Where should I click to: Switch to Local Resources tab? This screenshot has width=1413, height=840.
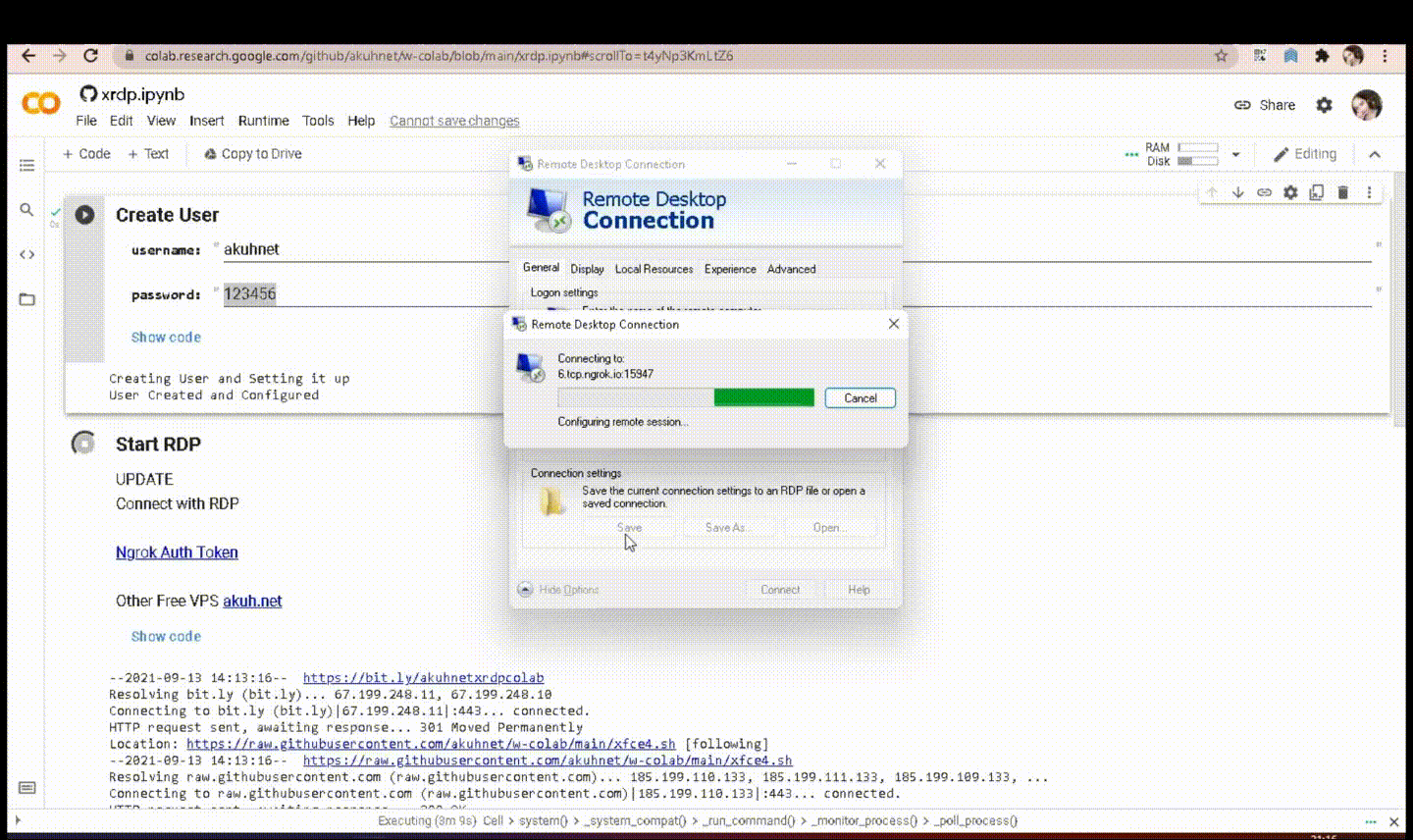[654, 269]
